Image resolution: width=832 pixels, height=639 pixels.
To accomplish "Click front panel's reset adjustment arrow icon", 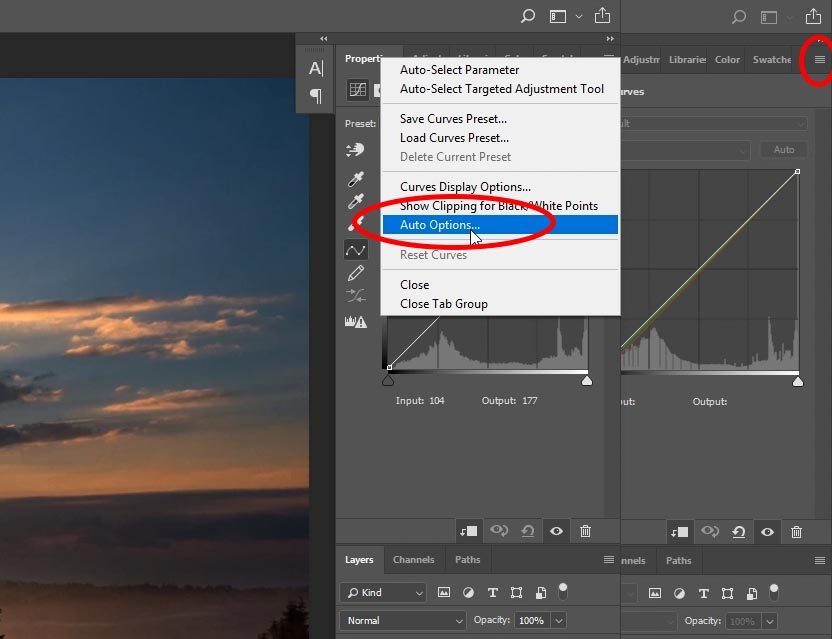I will [x=527, y=531].
